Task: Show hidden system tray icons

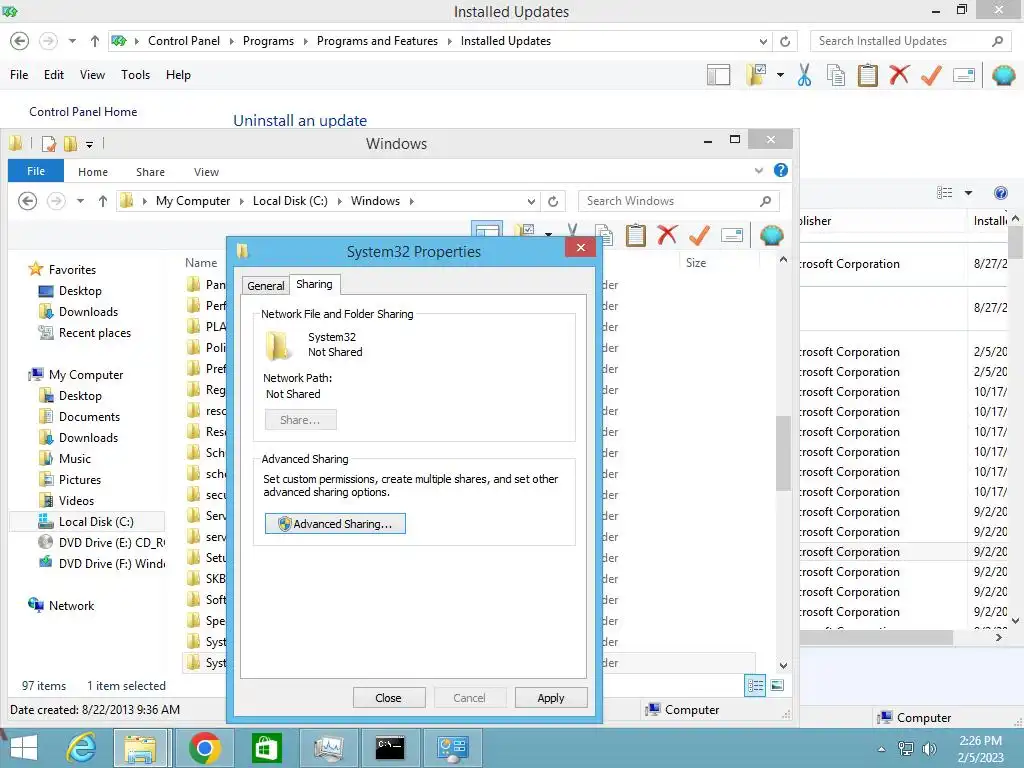Action: tap(882, 748)
